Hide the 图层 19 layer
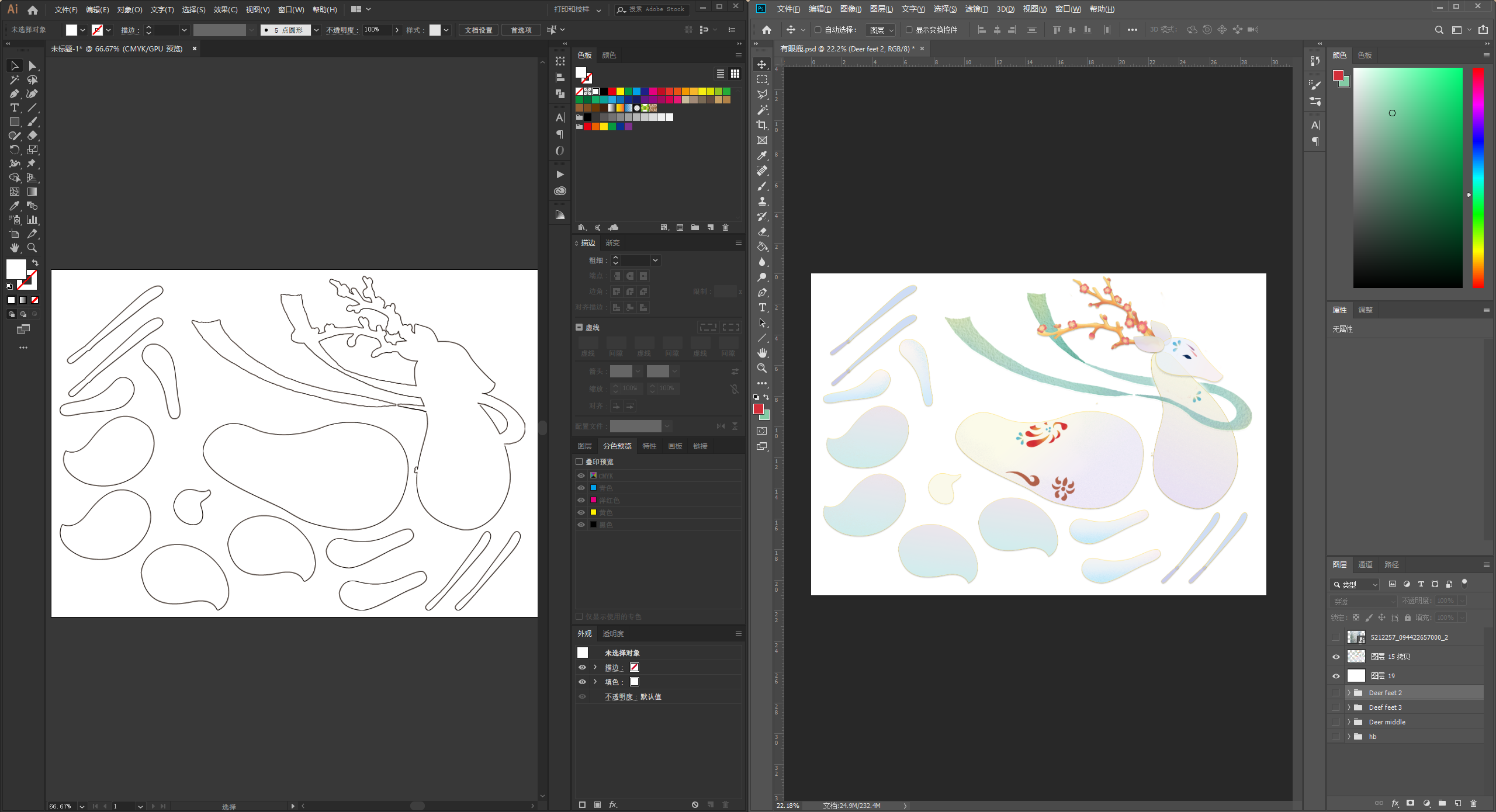This screenshot has height=812, width=1496. coord(1336,676)
